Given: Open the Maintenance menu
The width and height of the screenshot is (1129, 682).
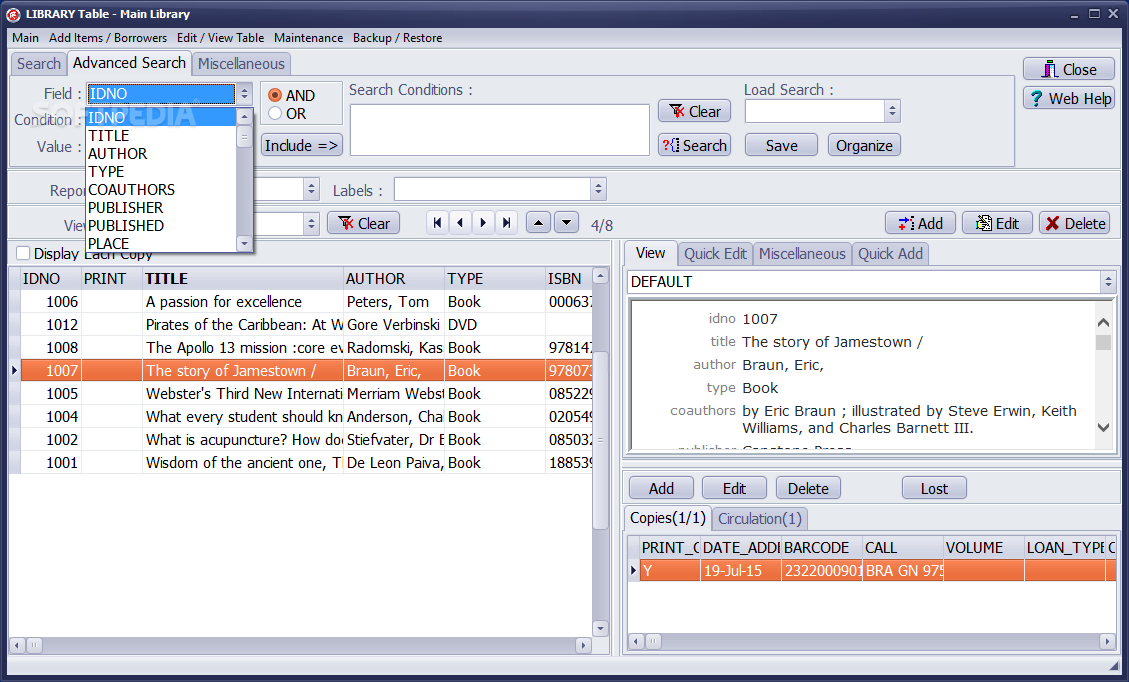Looking at the screenshot, I should pyautogui.click(x=308, y=37).
